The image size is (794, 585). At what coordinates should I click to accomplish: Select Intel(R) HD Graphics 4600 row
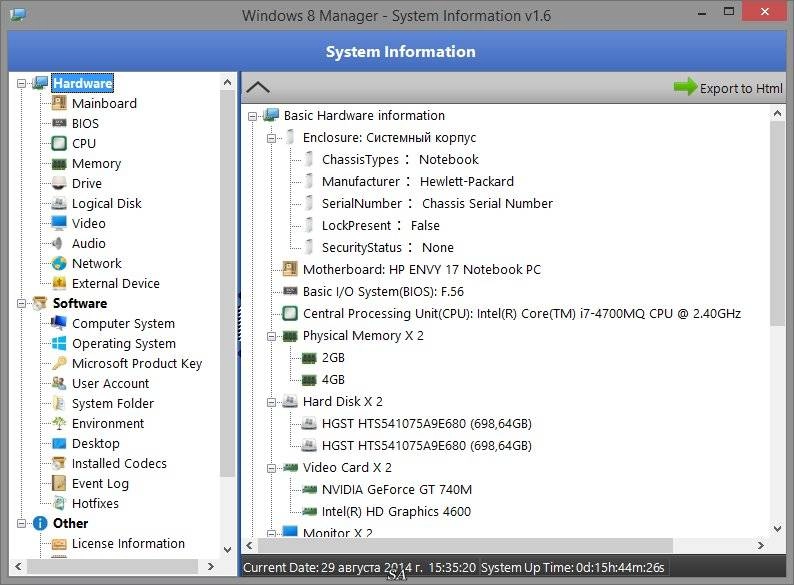[396, 512]
